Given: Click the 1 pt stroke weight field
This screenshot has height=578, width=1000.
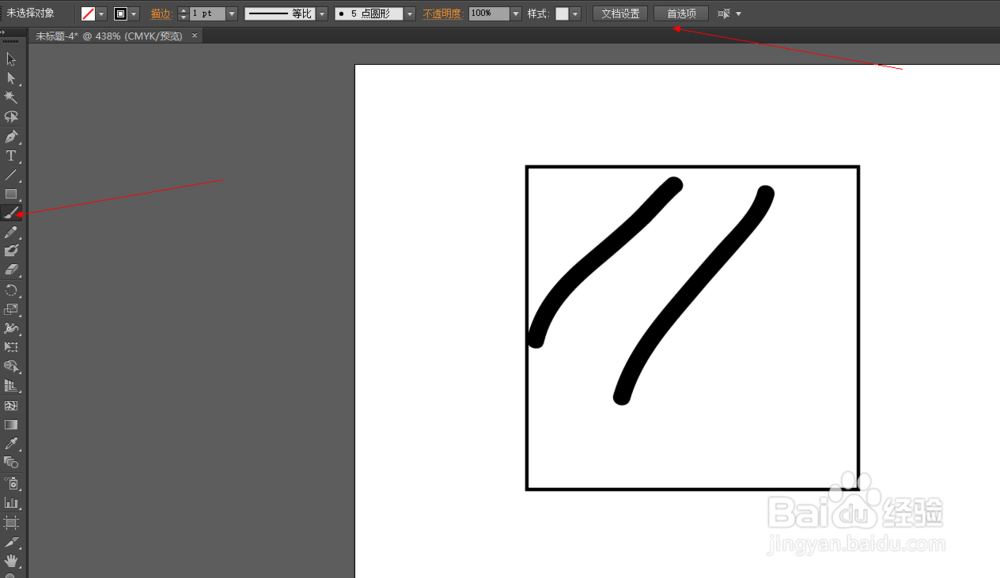Looking at the screenshot, I should (207, 13).
